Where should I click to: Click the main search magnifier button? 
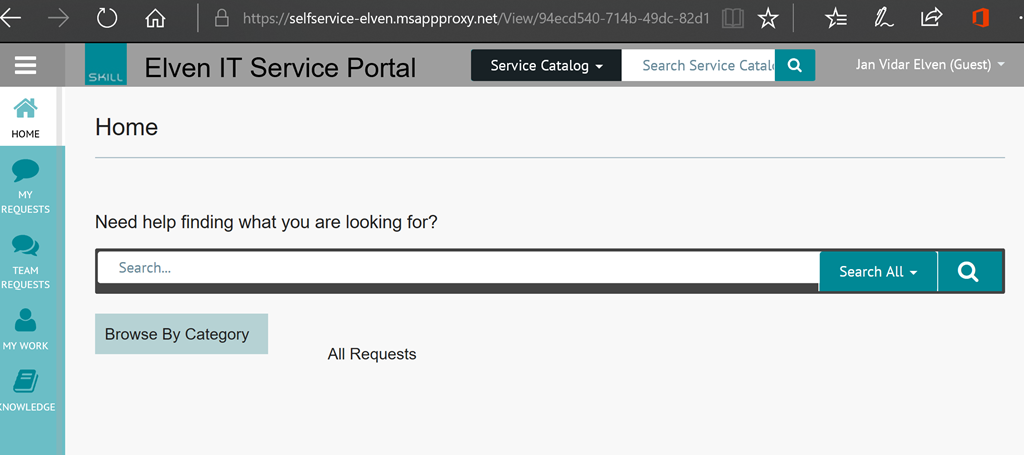[x=970, y=272]
